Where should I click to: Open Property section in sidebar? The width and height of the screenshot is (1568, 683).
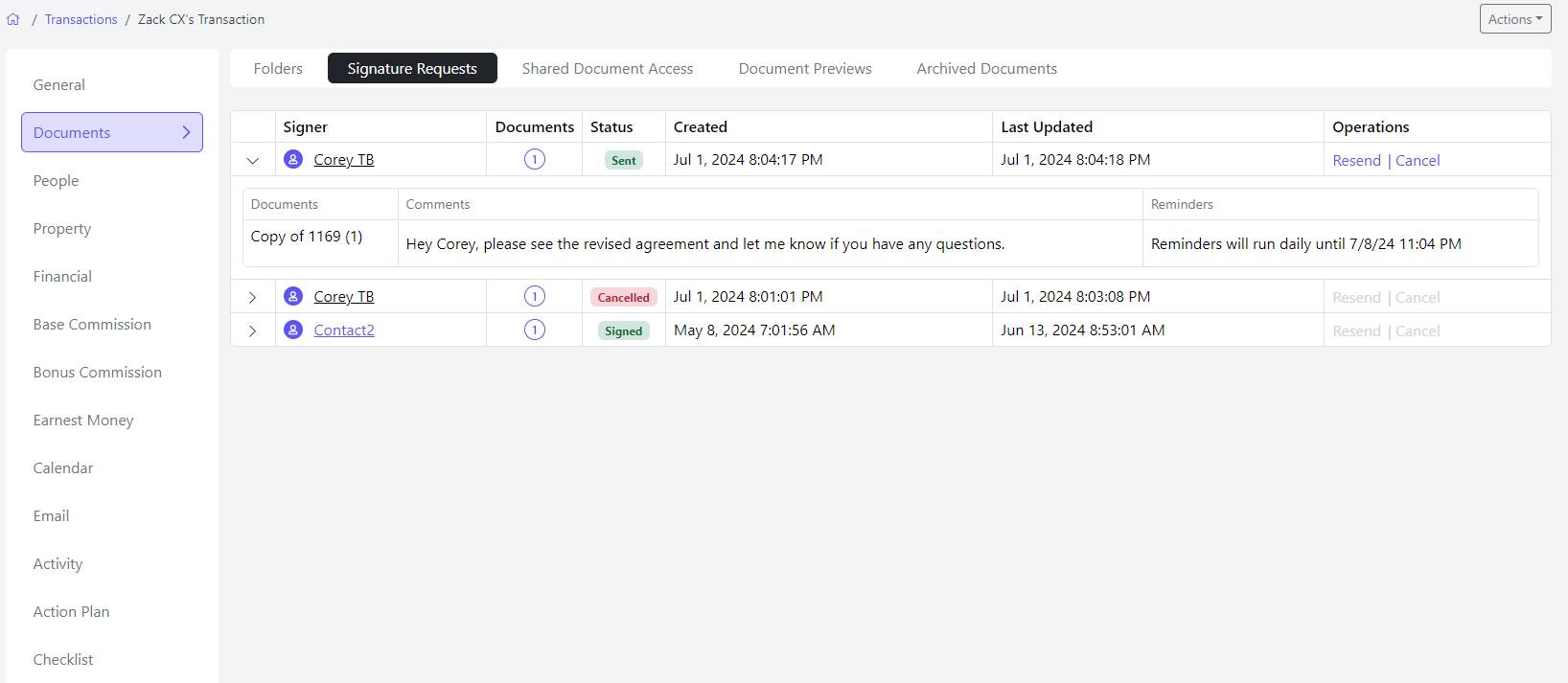coord(62,228)
